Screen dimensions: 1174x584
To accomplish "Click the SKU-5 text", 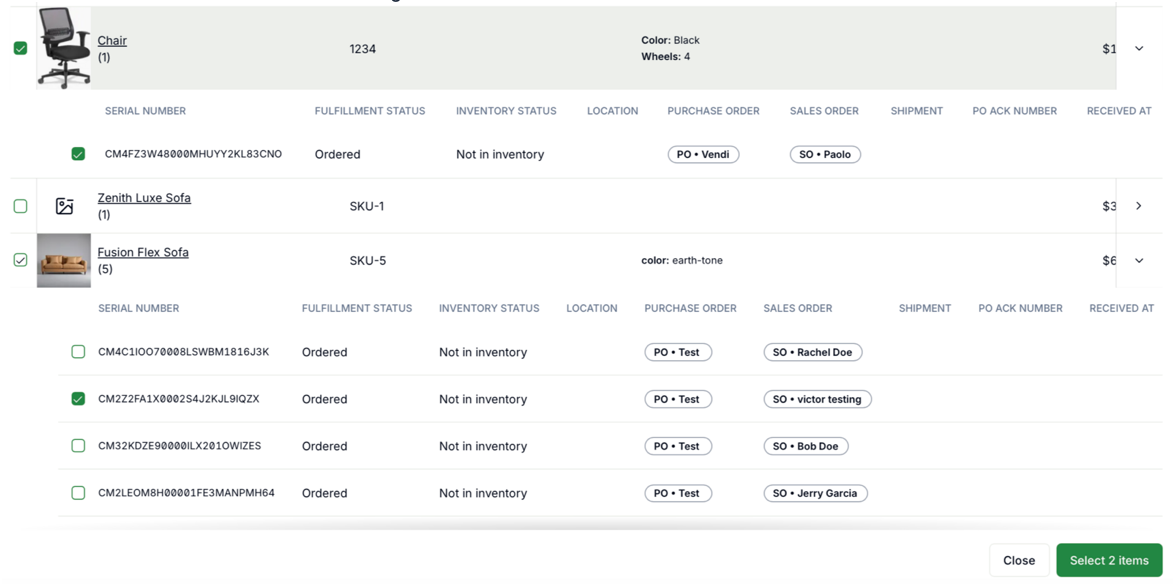I will pos(368,261).
